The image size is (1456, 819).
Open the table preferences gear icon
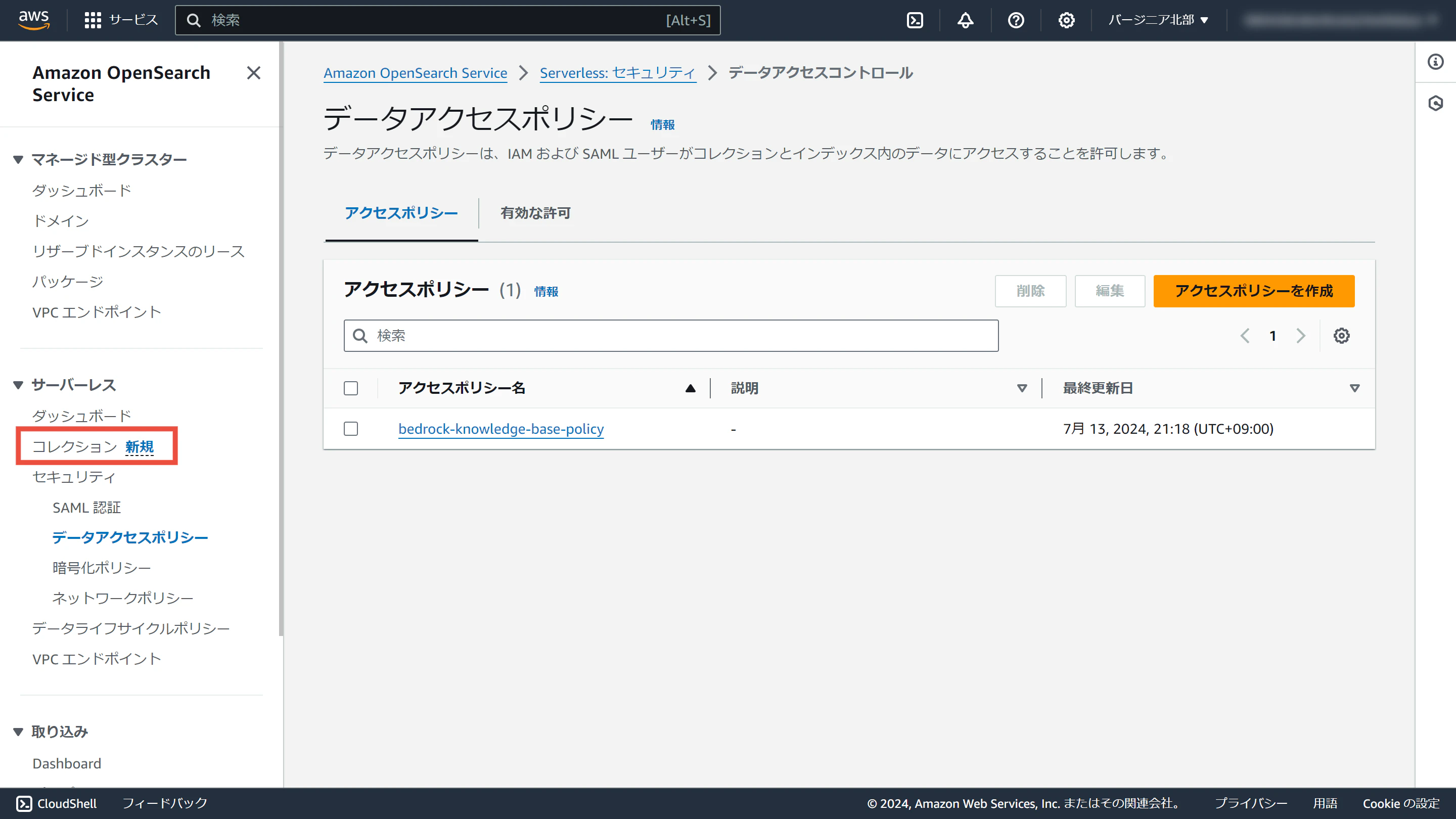pos(1341,336)
